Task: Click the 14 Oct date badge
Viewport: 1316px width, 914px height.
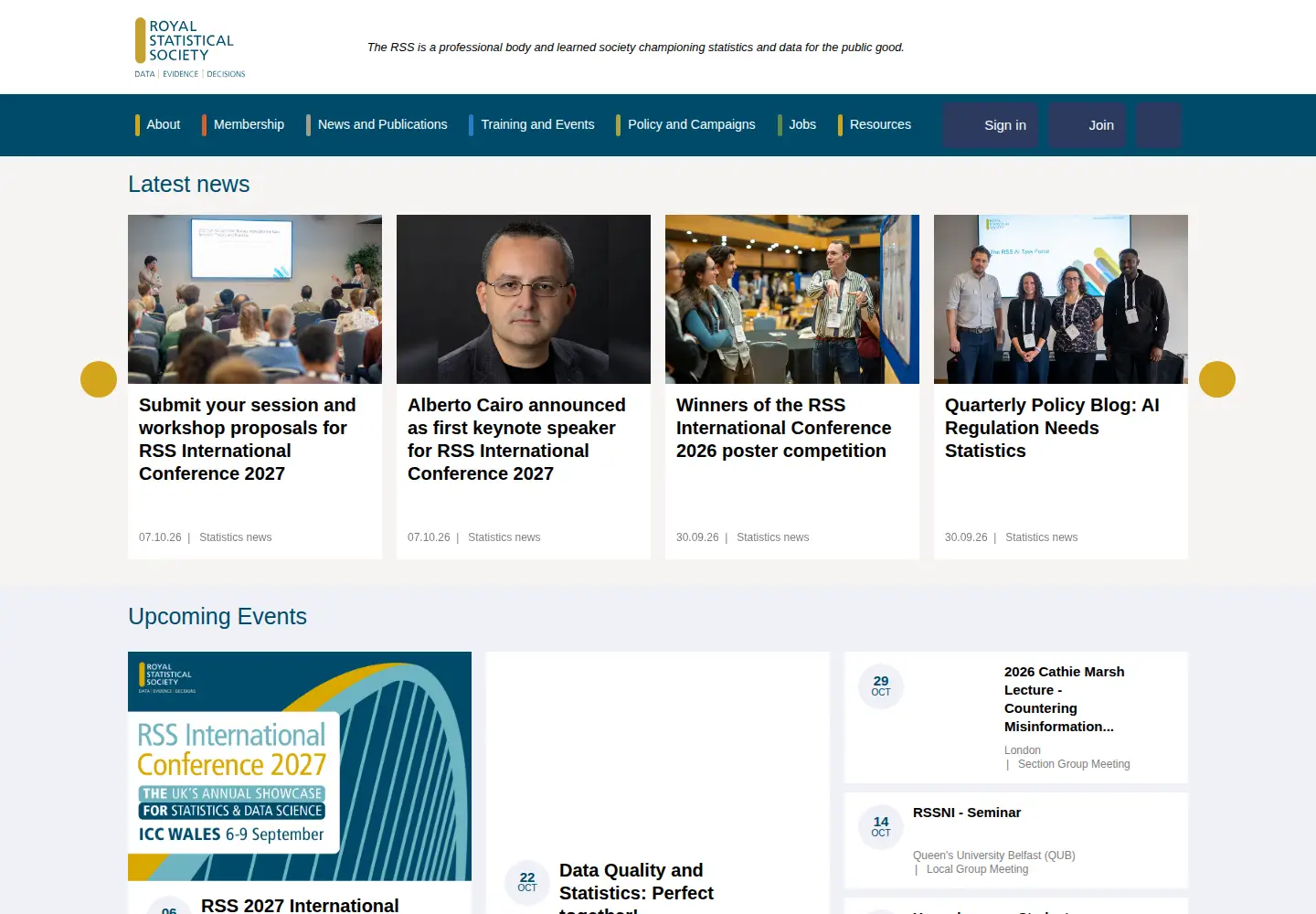Action: [881, 827]
